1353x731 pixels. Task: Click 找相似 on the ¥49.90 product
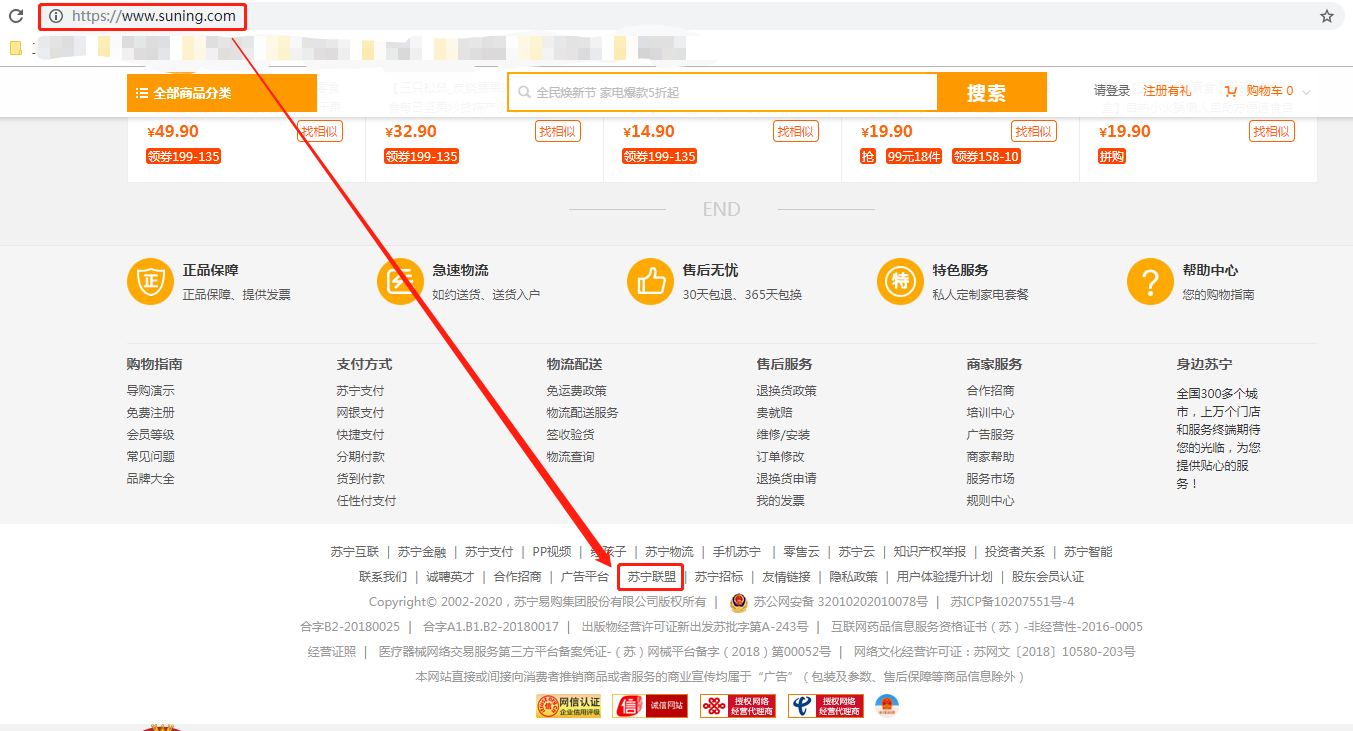(x=319, y=132)
